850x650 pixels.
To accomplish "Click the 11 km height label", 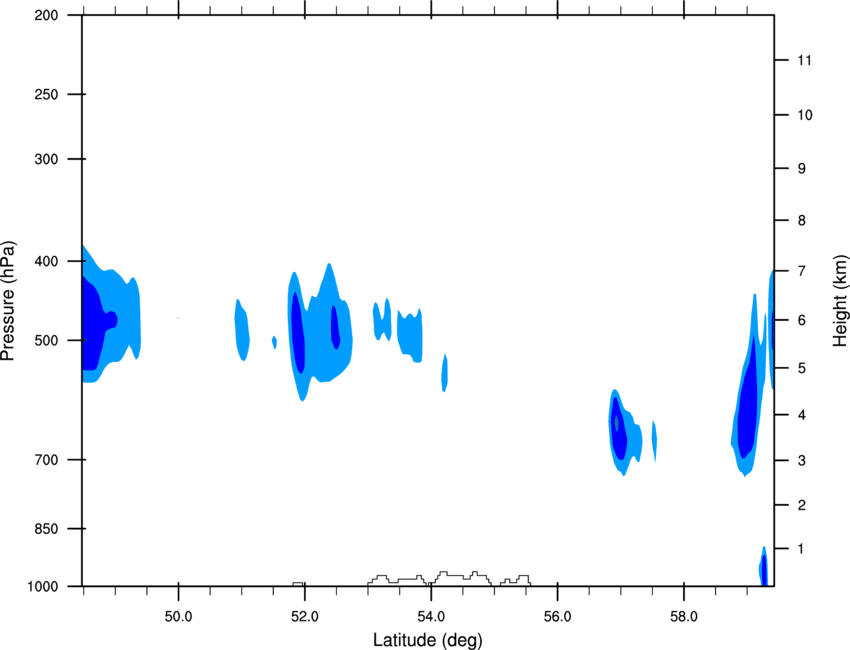I will point(804,60).
